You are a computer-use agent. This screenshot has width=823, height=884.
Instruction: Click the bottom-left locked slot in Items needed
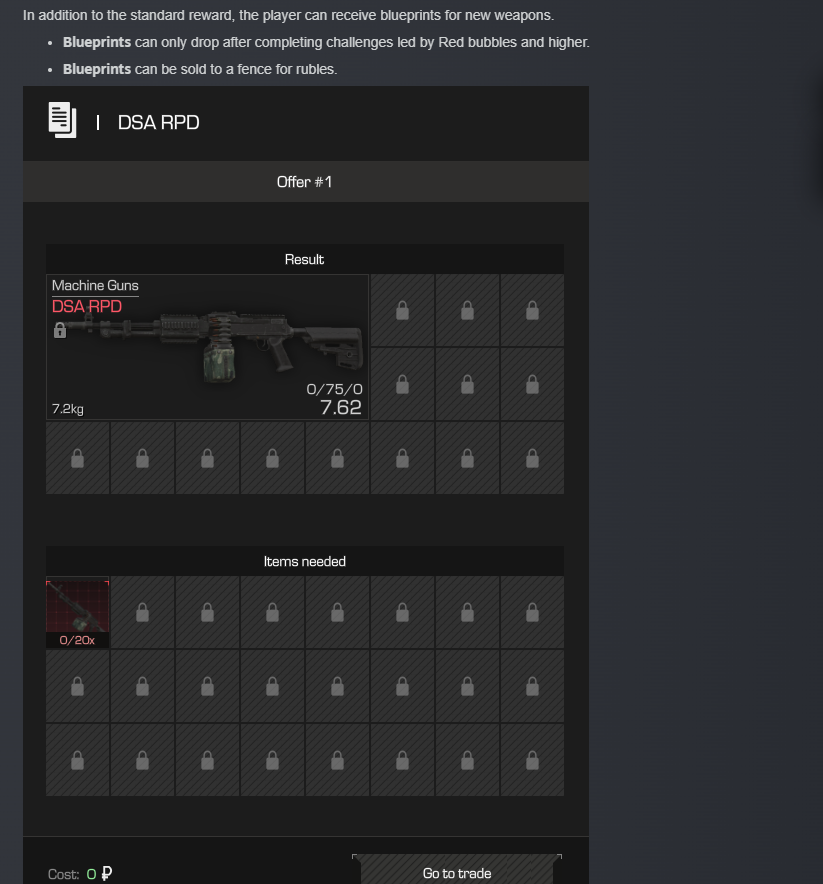pos(78,760)
